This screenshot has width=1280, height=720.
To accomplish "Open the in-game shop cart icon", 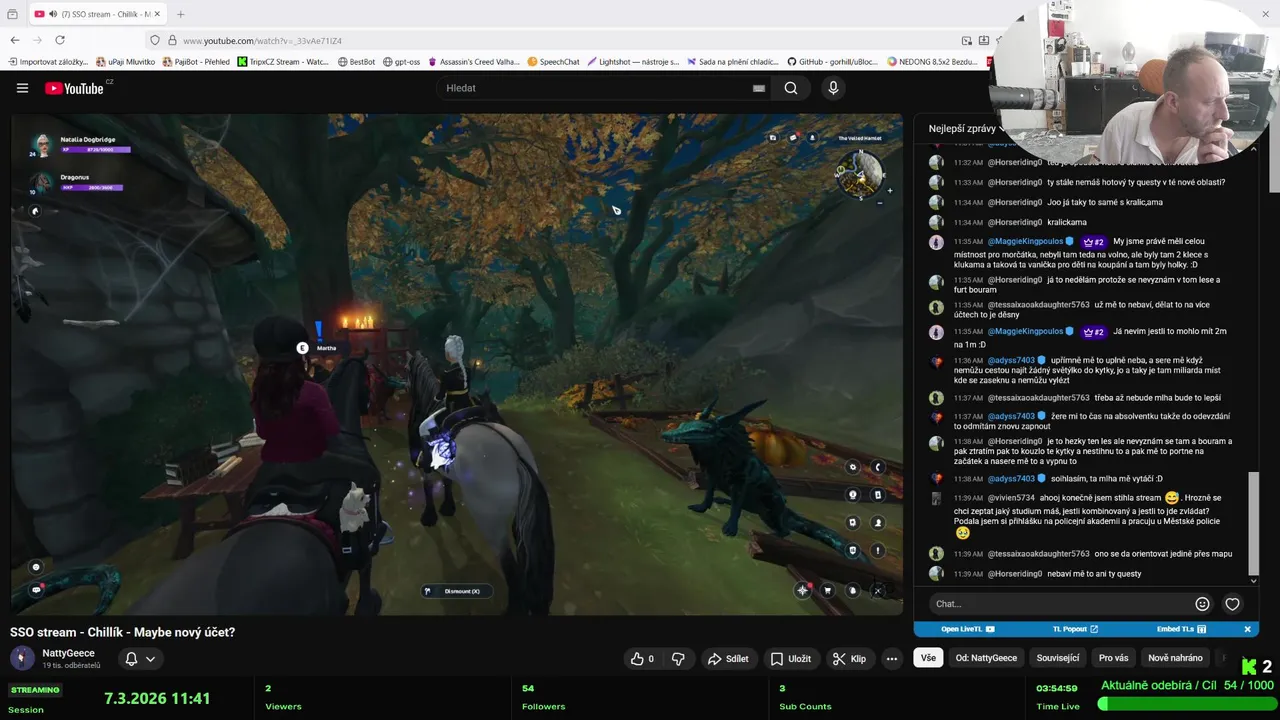I will [827, 590].
